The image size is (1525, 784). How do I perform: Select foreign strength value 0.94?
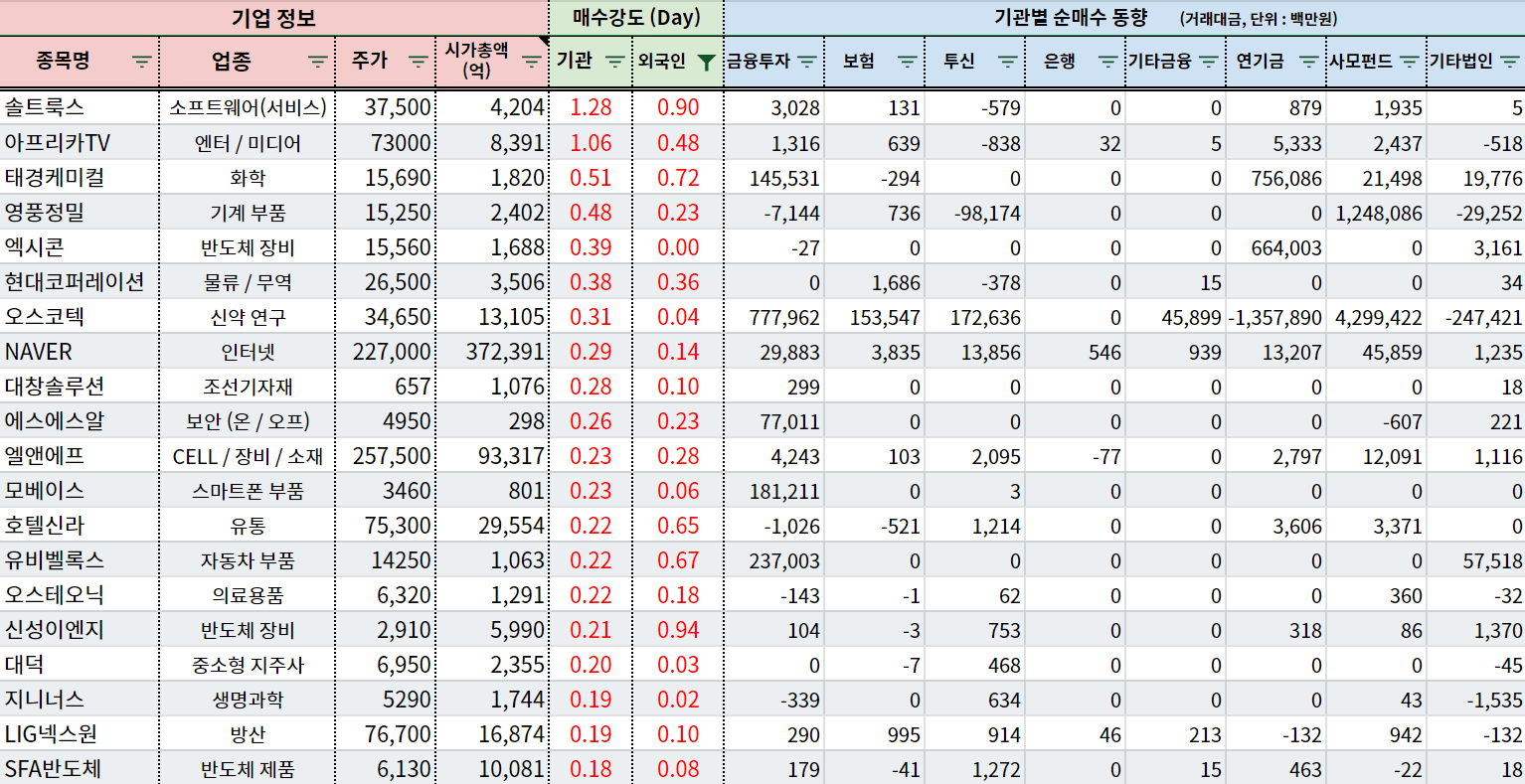coord(678,629)
